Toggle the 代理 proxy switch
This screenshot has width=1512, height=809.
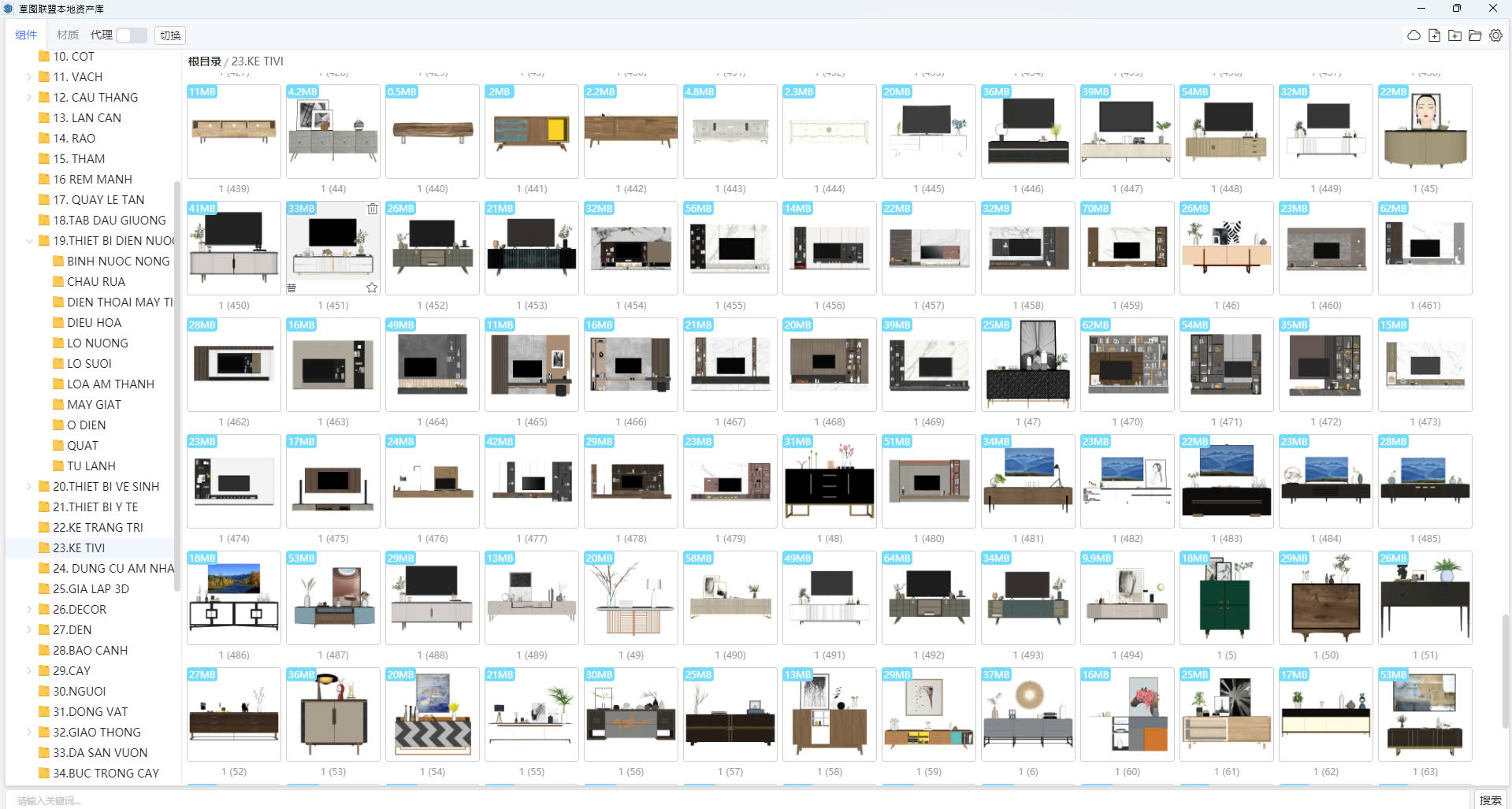[132, 35]
